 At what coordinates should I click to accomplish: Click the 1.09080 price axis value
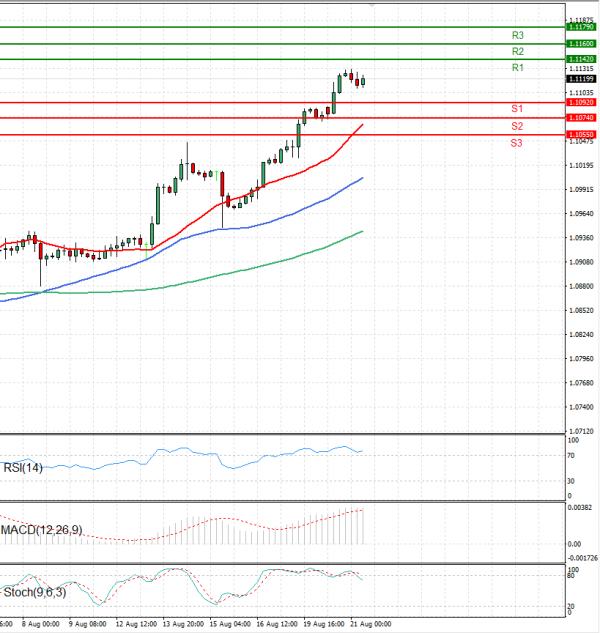click(x=581, y=262)
